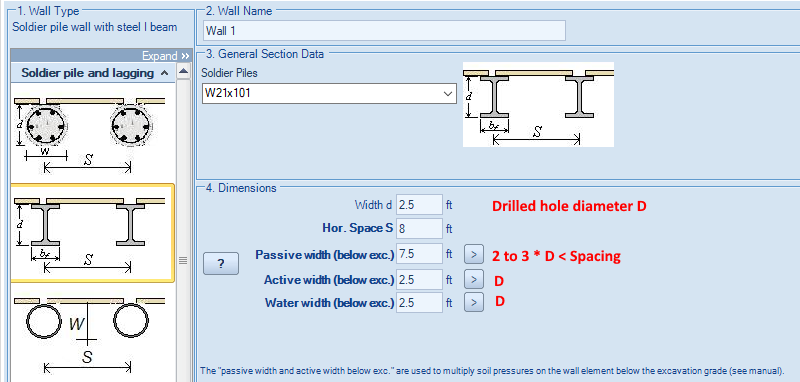The width and height of the screenshot is (800, 382).
Task: Open the help question mark button
Action: click(x=220, y=264)
